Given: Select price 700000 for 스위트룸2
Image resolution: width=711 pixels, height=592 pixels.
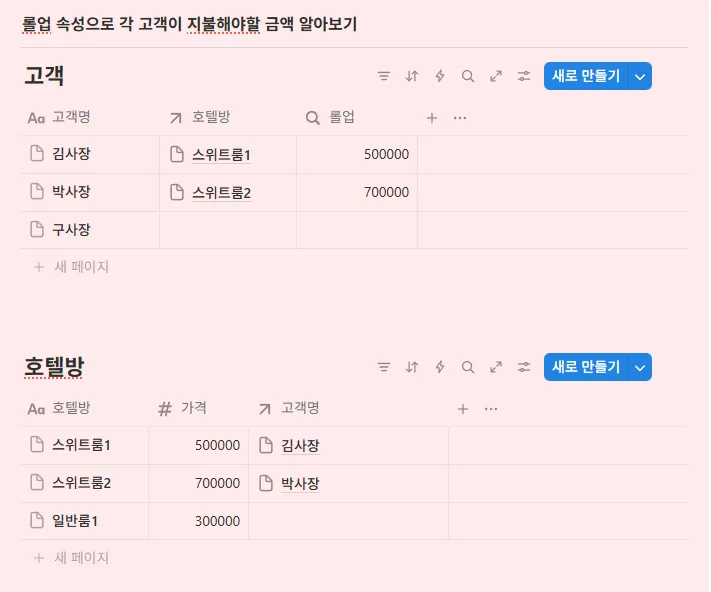Looking at the screenshot, I should pyautogui.click(x=217, y=483).
